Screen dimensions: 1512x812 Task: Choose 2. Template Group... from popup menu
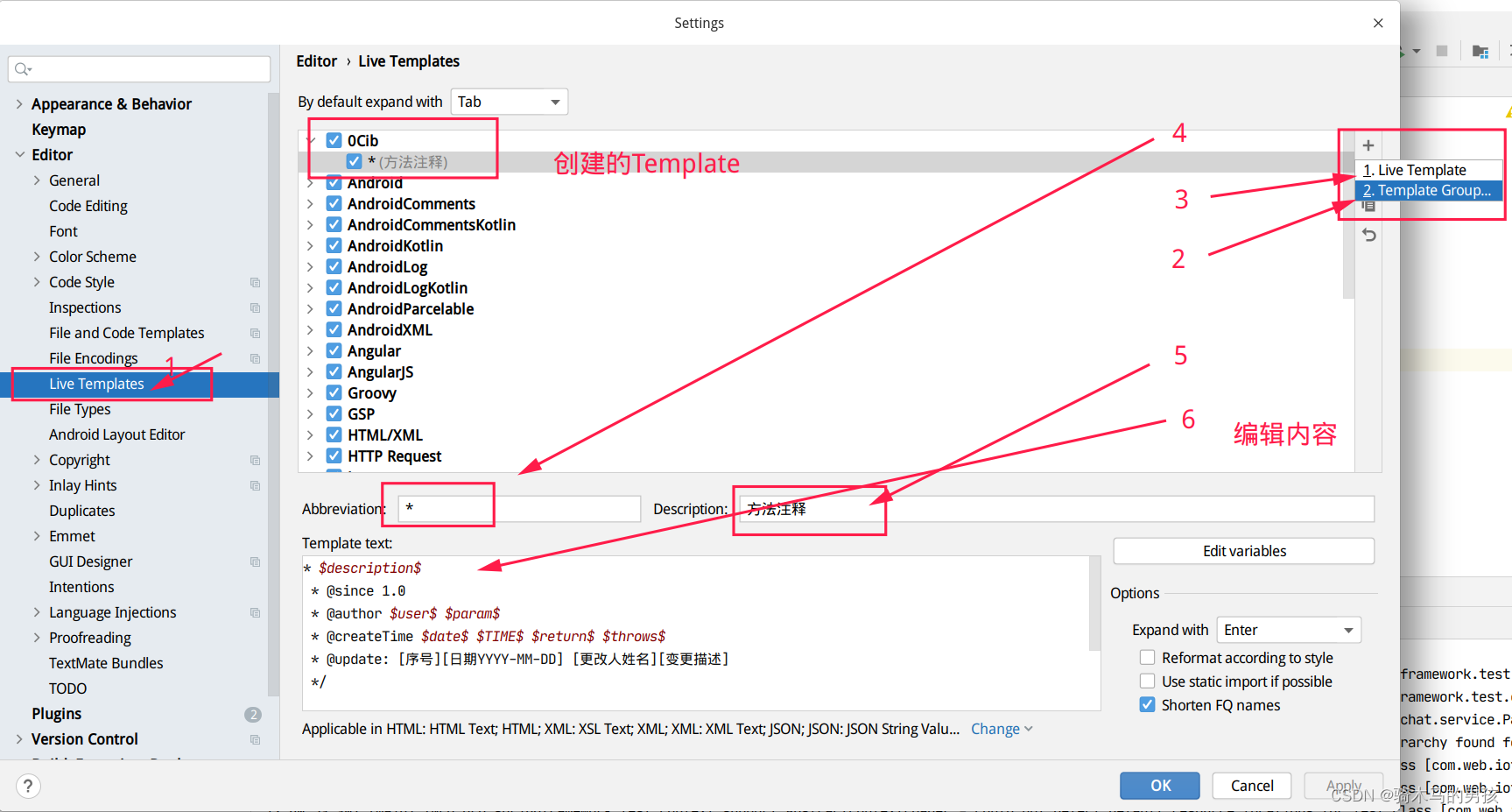pos(1429,190)
